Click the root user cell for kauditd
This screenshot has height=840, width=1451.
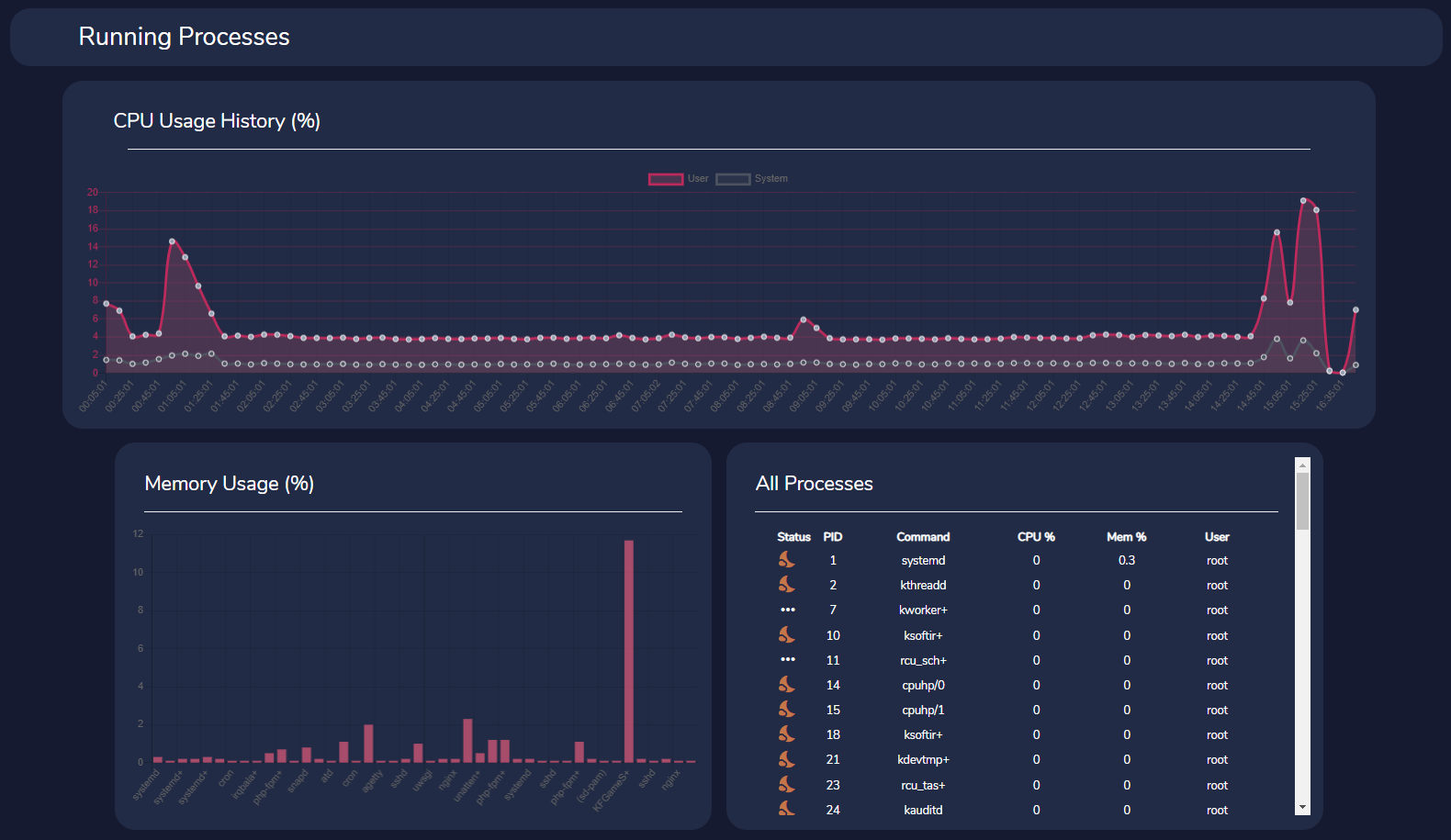(1217, 810)
